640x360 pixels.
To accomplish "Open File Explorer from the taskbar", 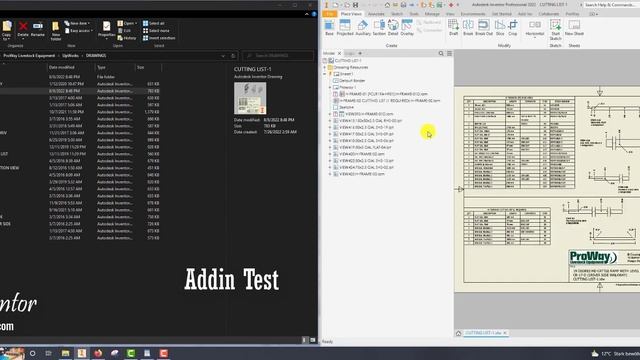I will [65, 353].
